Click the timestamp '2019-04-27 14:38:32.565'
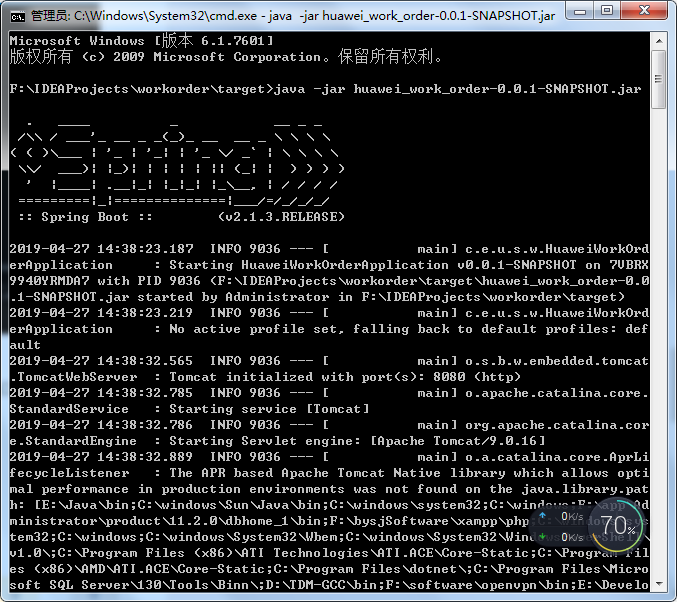Viewport: 677px width, 602px height. [x=101, y=361]
